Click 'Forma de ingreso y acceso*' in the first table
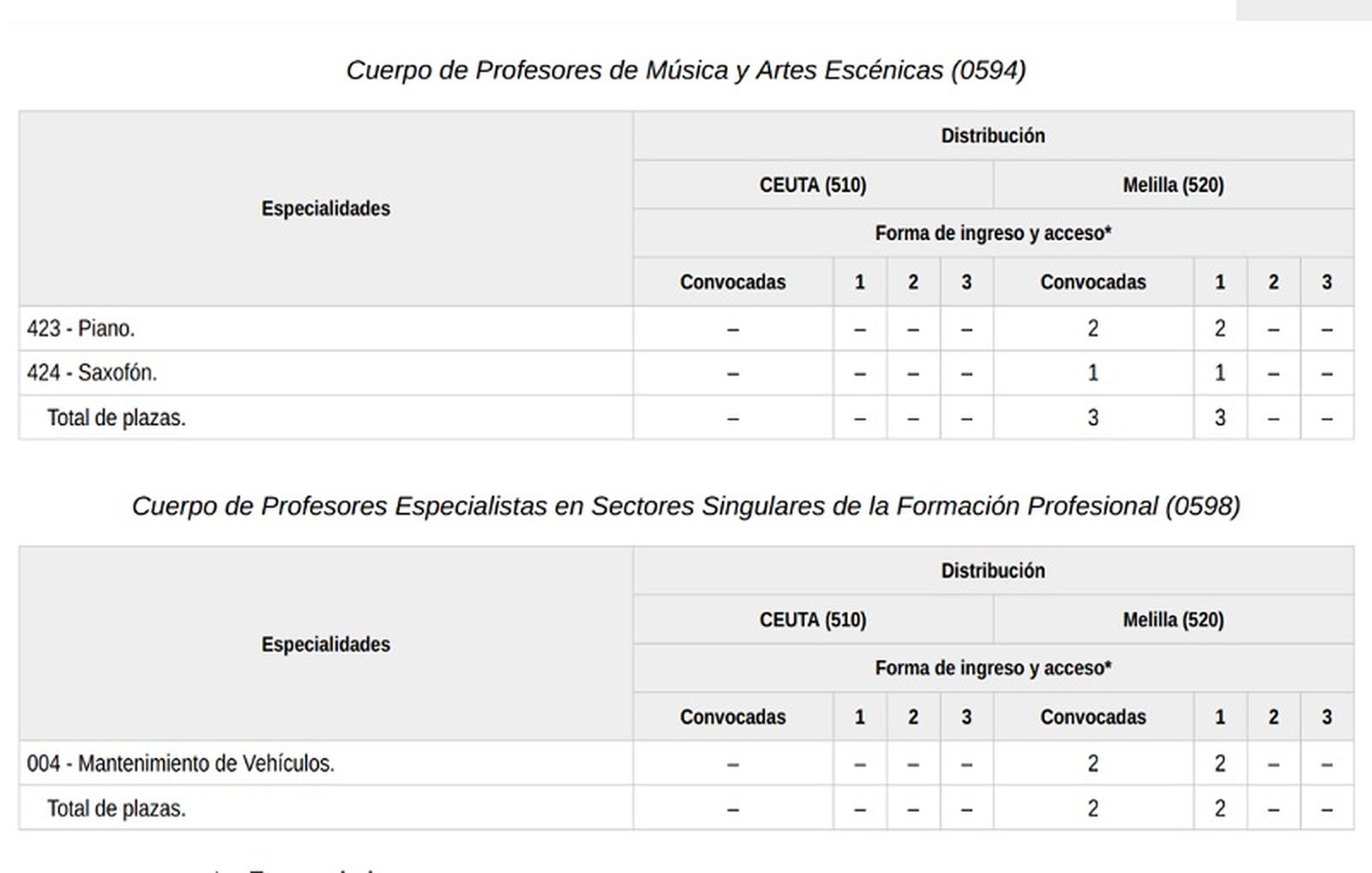The image size is (1372, 873). [992, 233]
